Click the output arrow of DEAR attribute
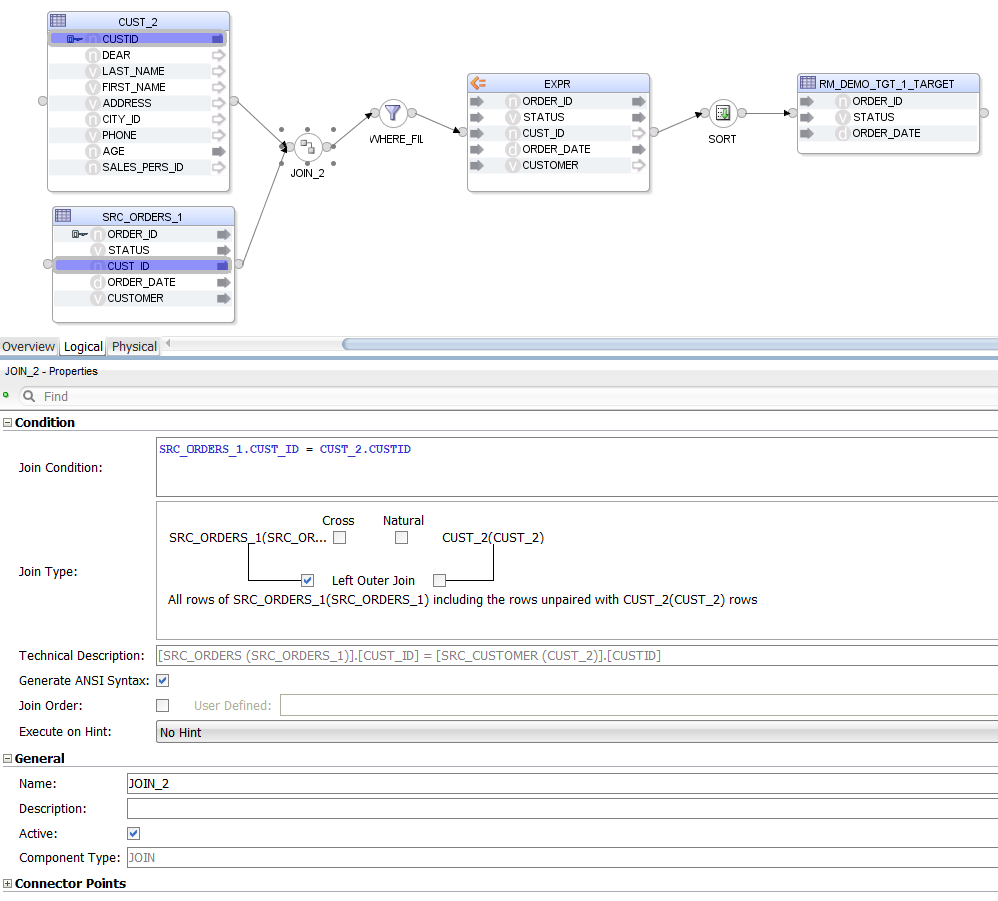The height and width of the screenshot is (901, 998). [x=218, y=55]
